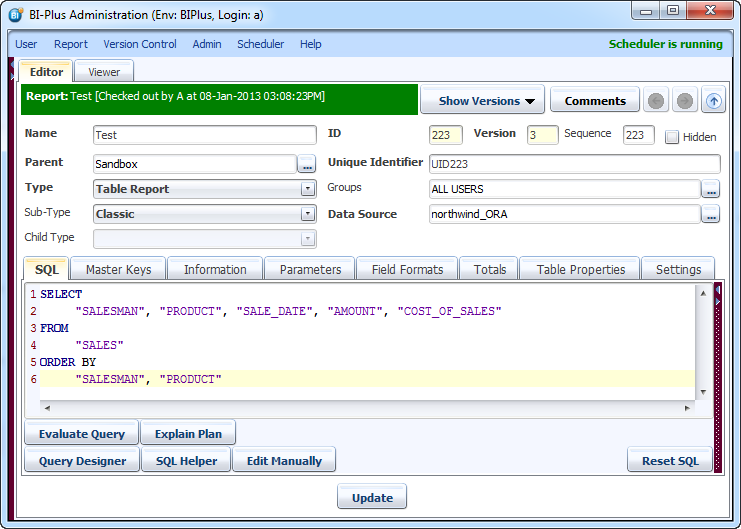Click the forward arrow icon beside Comments
Image resolution: width=741 pixels, height=529 pixels.
[685, 101]
